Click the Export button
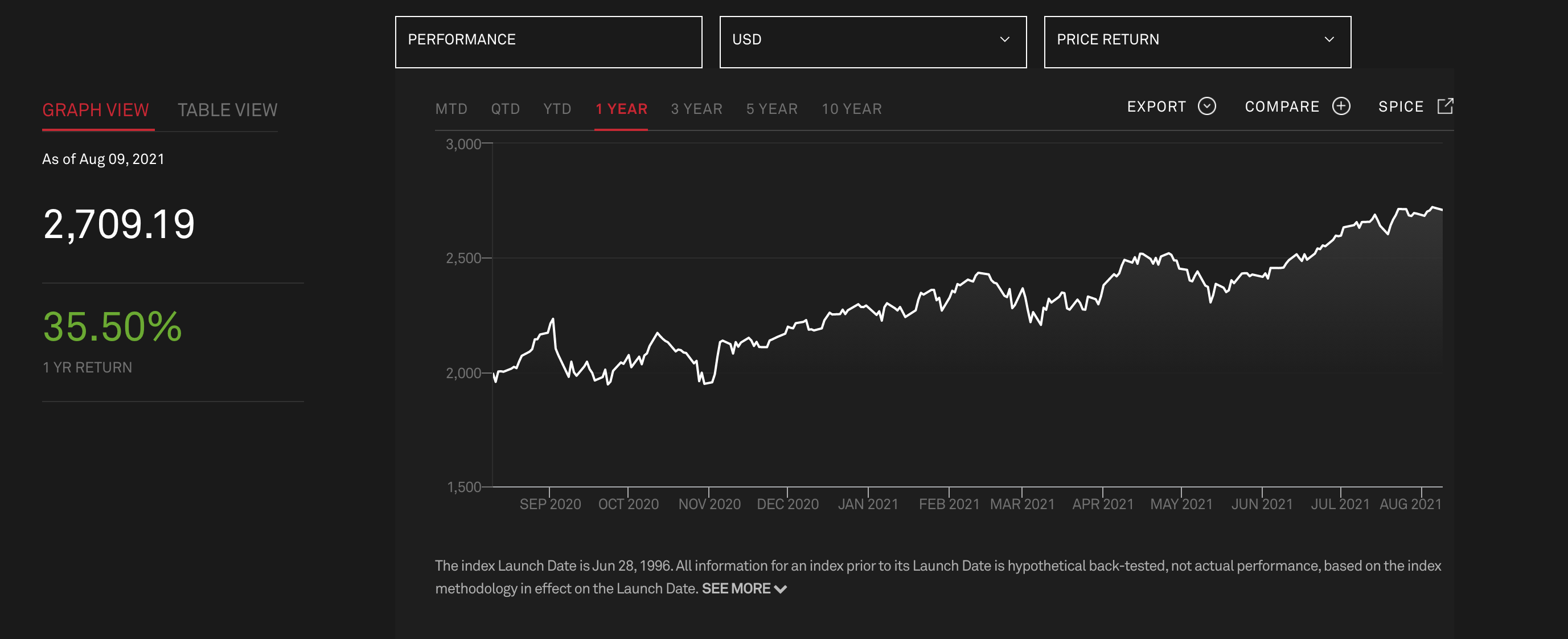Viewport: 1568px width, 639px height. 1158,106
